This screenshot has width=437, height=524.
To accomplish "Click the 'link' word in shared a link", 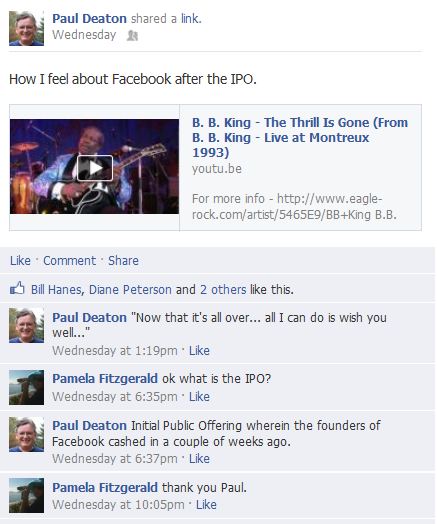I will coord(191,19).
